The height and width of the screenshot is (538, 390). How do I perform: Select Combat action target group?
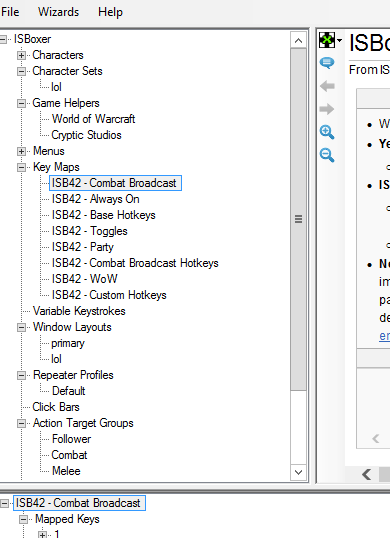[69, 455]
